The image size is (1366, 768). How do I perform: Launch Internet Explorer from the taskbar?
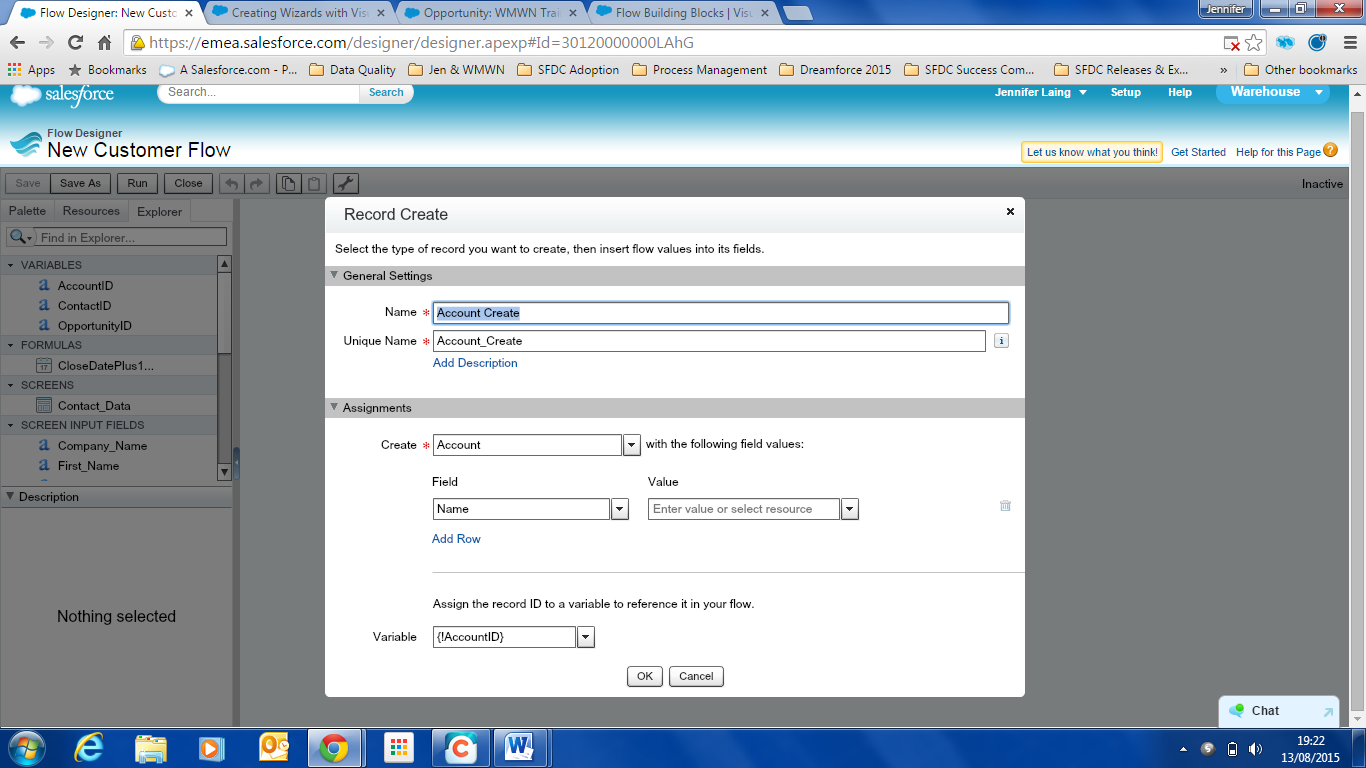[89, 748]
